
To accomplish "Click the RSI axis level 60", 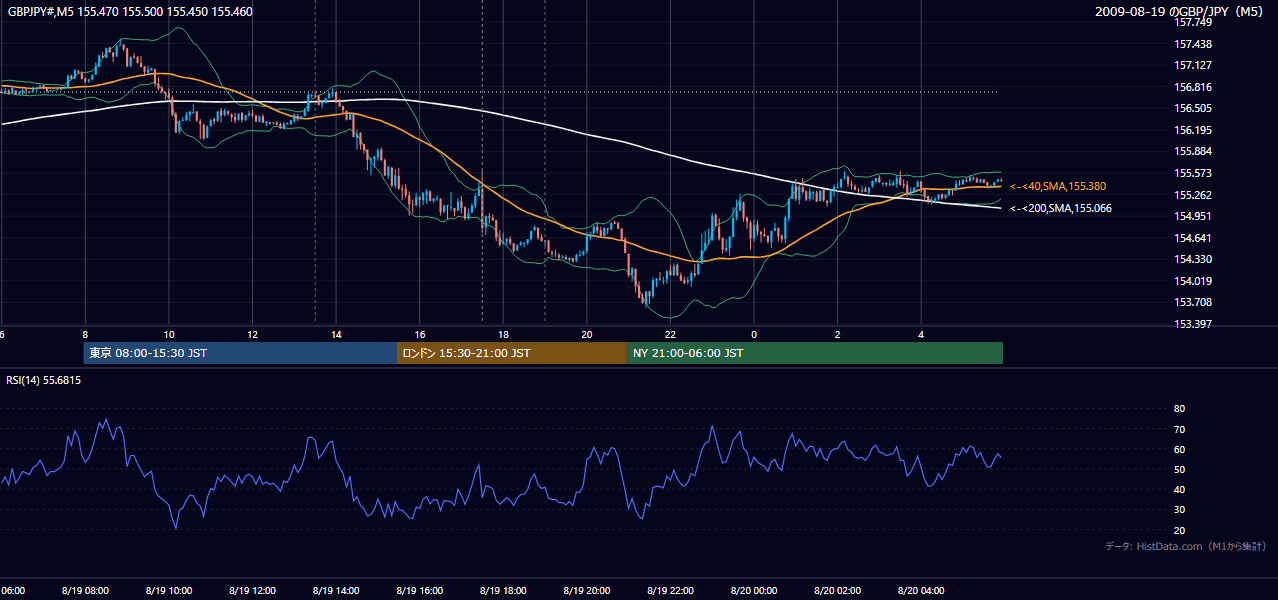I will pos(1180,449).
